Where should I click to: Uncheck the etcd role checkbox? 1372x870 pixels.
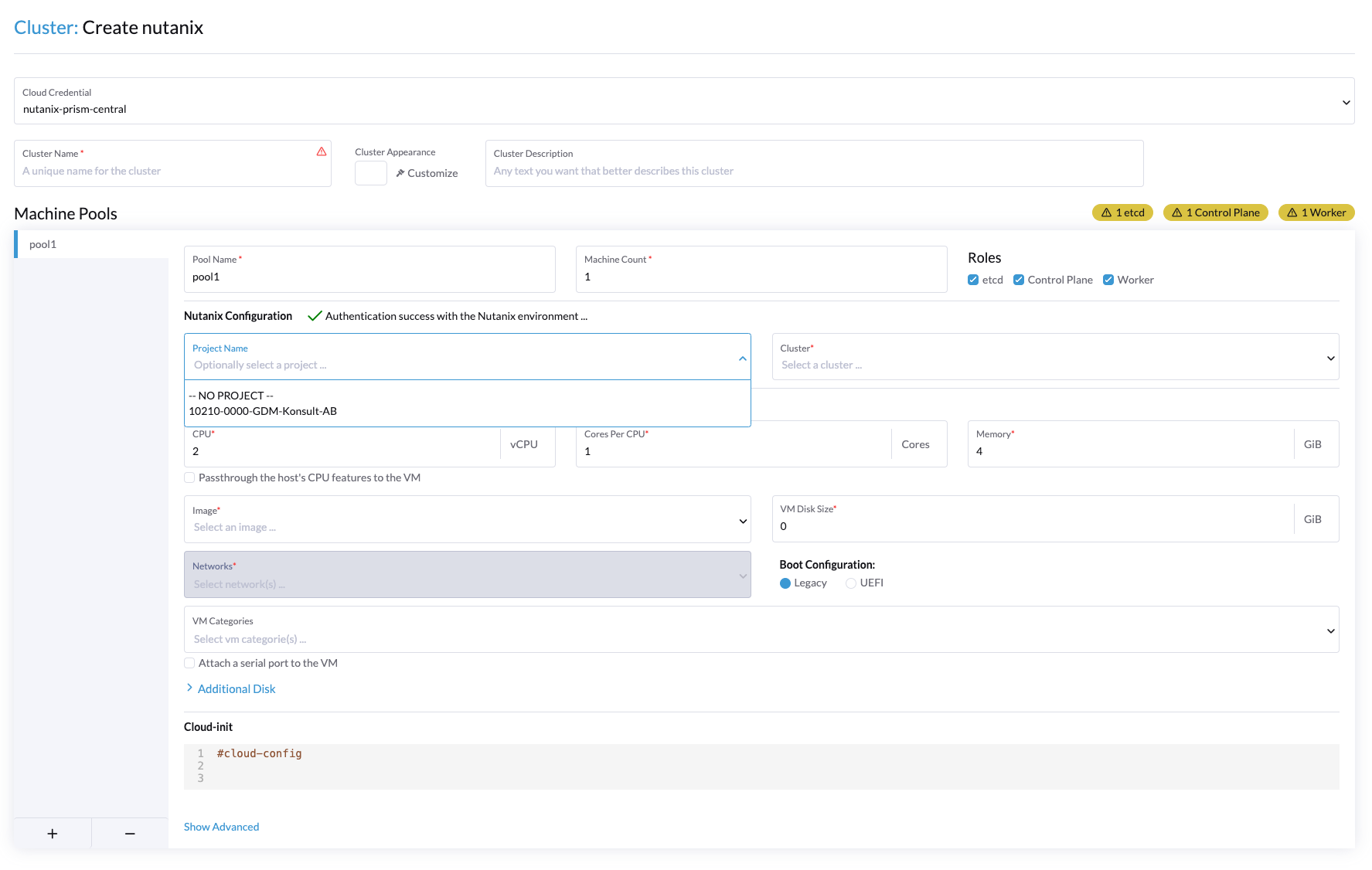point(973,280)
